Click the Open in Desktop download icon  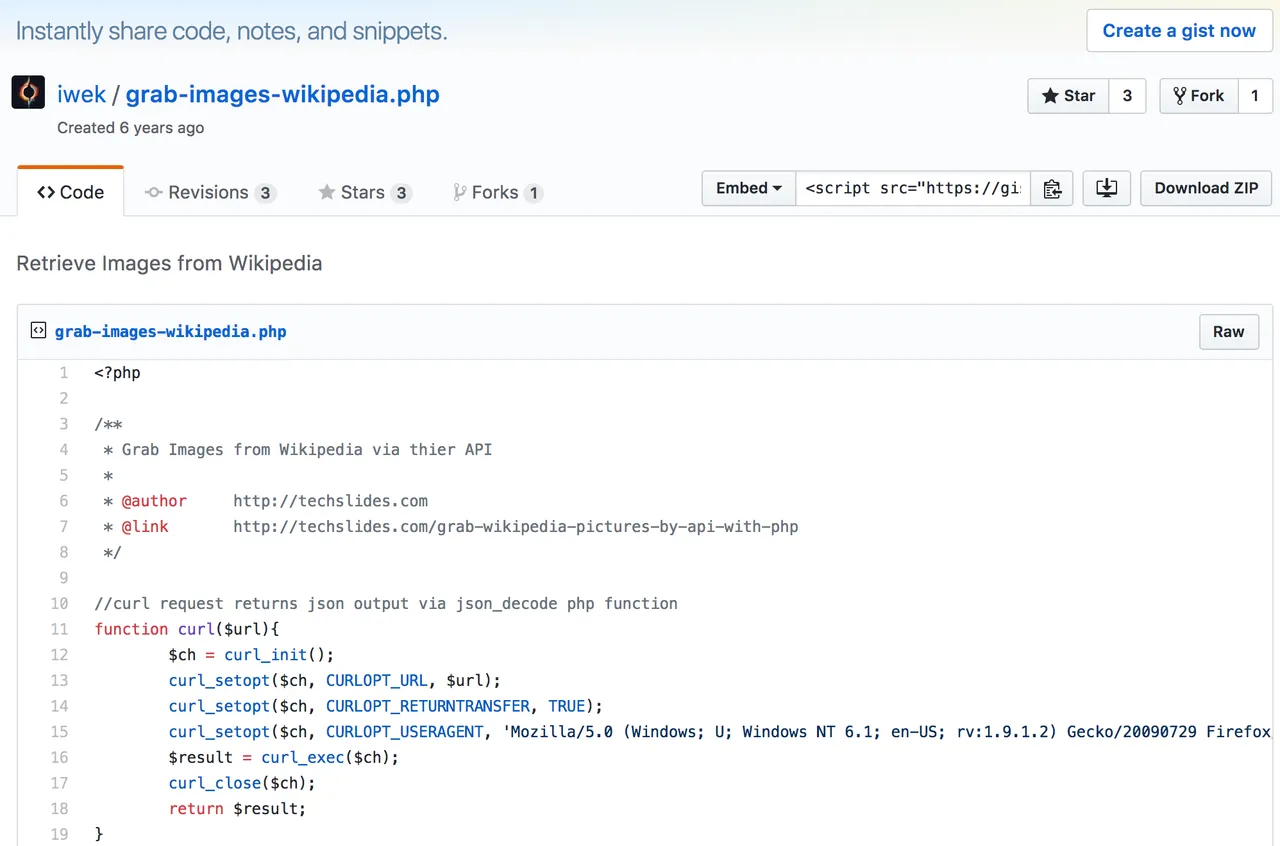pyautogui.click(x=1106, y=188)
